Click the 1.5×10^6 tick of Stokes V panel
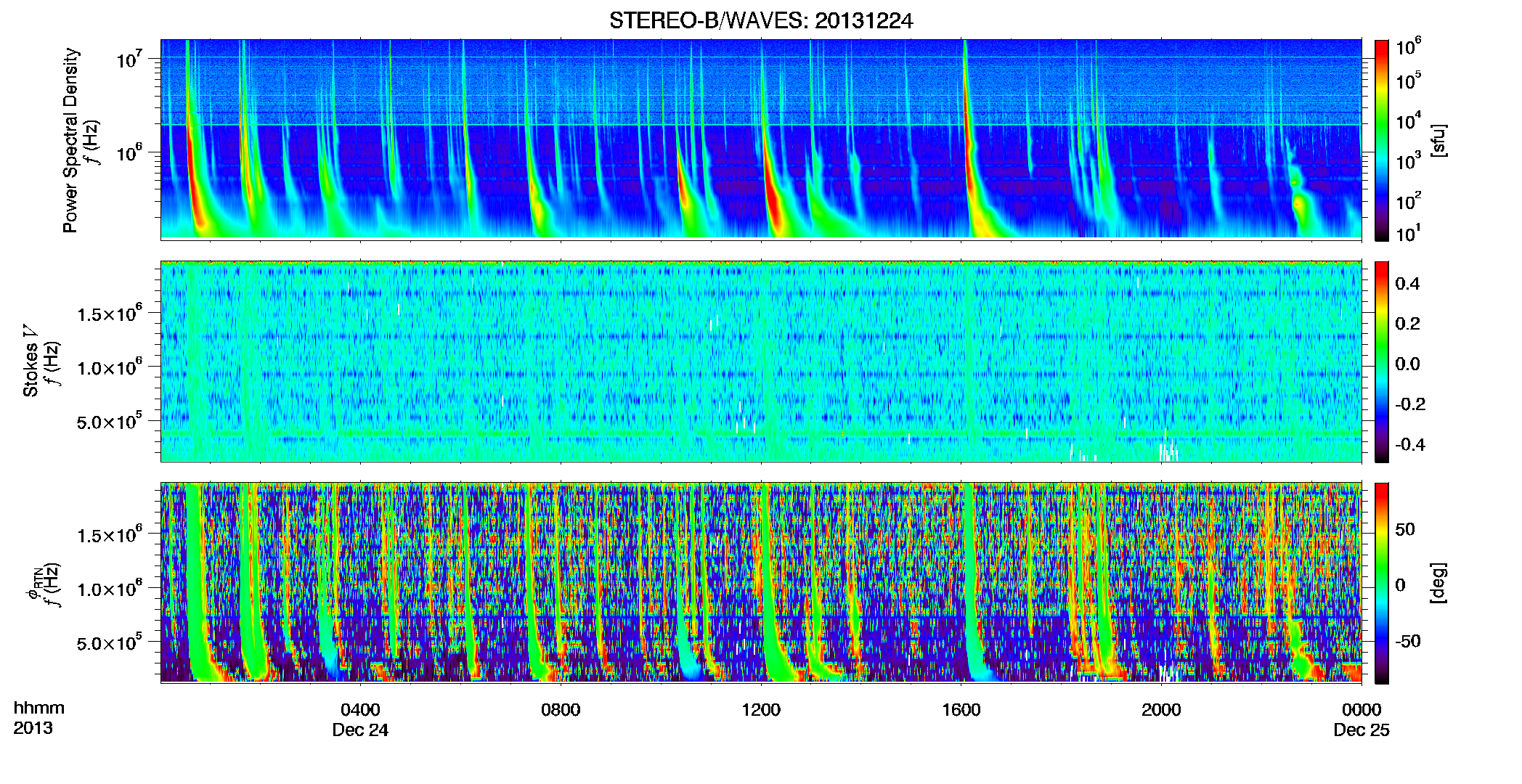The height and width of the screenshot is (784, 1522). (110, 314)
